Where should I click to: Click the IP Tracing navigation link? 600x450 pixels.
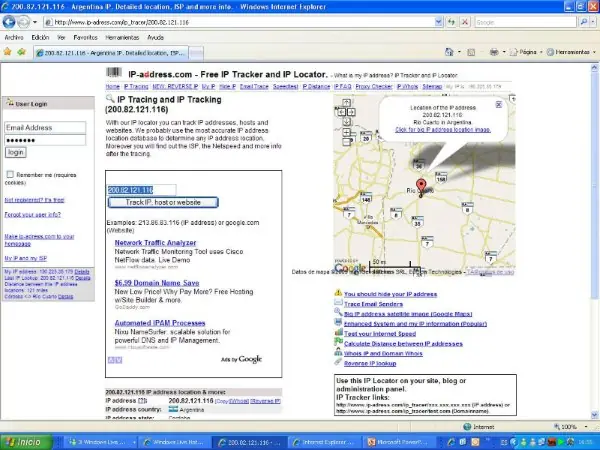click(136, 86)
